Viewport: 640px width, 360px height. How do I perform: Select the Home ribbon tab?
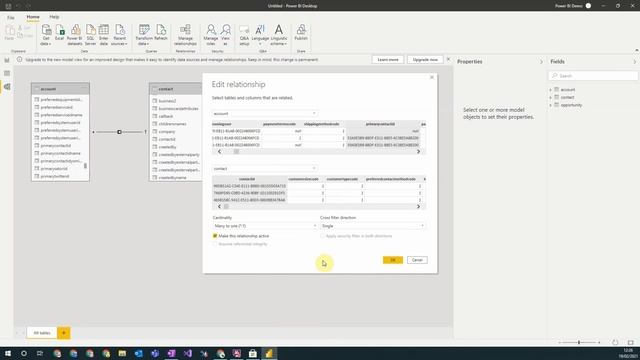tap(33, 17)
